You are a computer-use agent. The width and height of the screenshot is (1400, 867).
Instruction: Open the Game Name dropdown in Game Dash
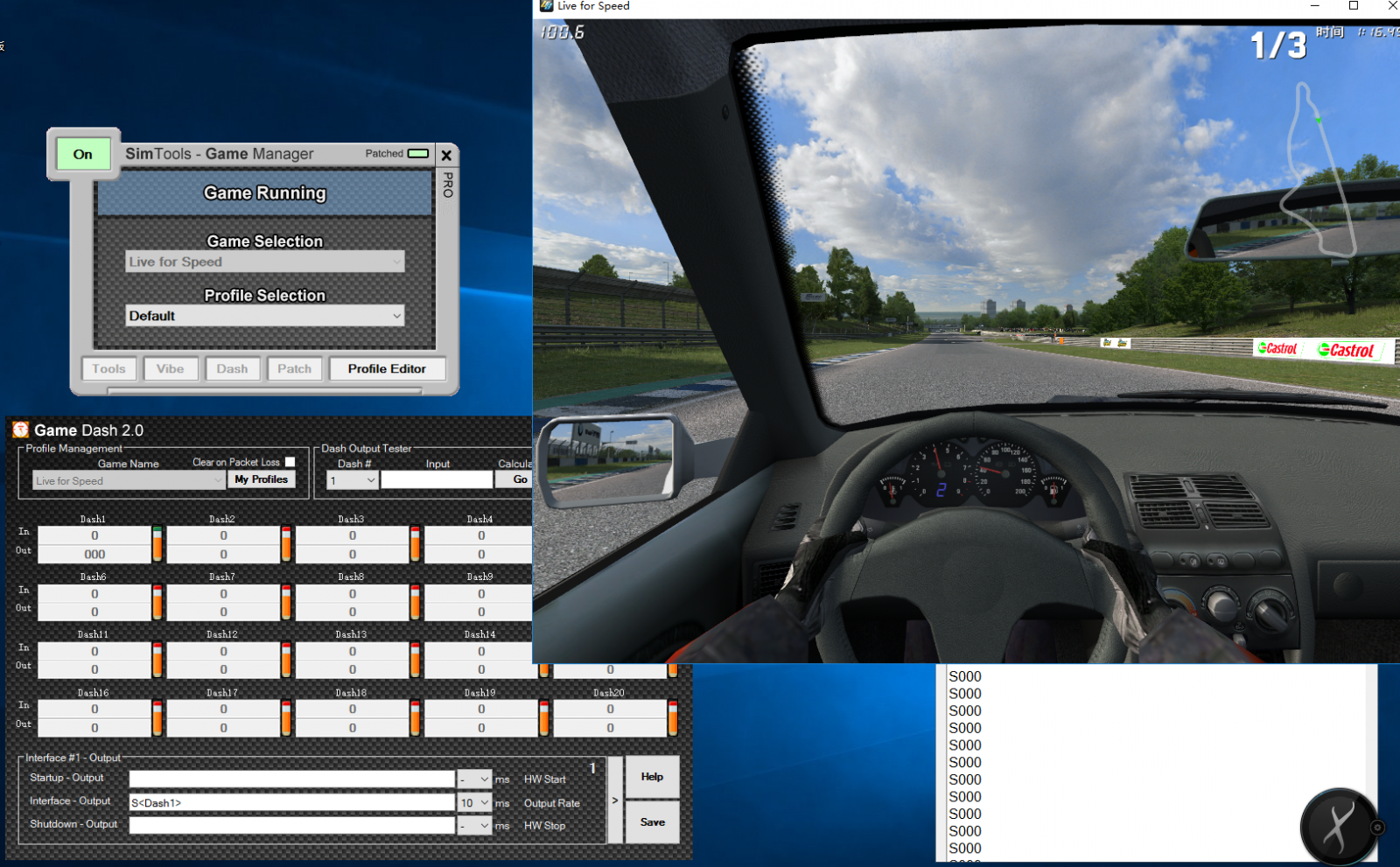coord(129,480)
